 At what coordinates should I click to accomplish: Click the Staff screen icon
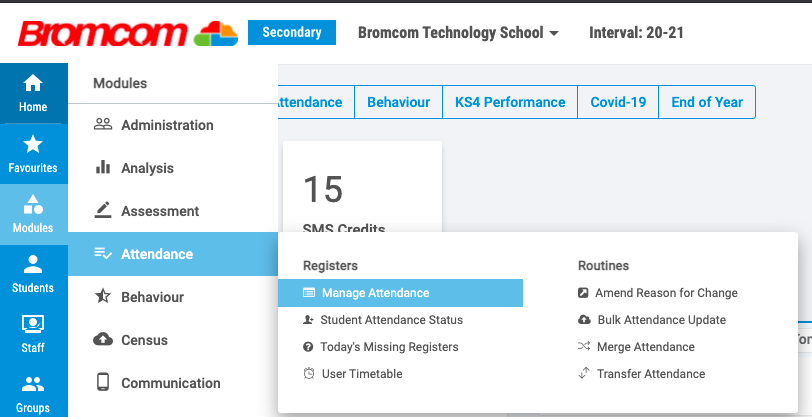33,324
